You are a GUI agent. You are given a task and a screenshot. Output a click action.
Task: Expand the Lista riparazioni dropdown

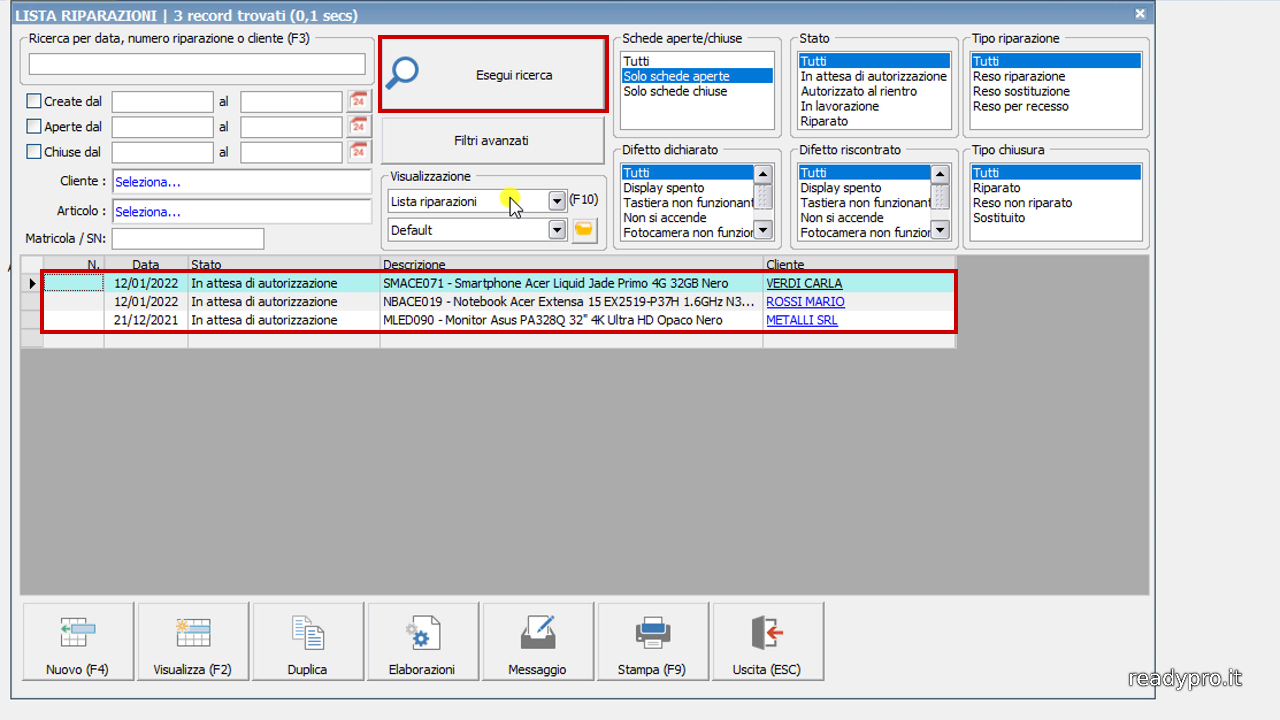[x=557, y=201]
